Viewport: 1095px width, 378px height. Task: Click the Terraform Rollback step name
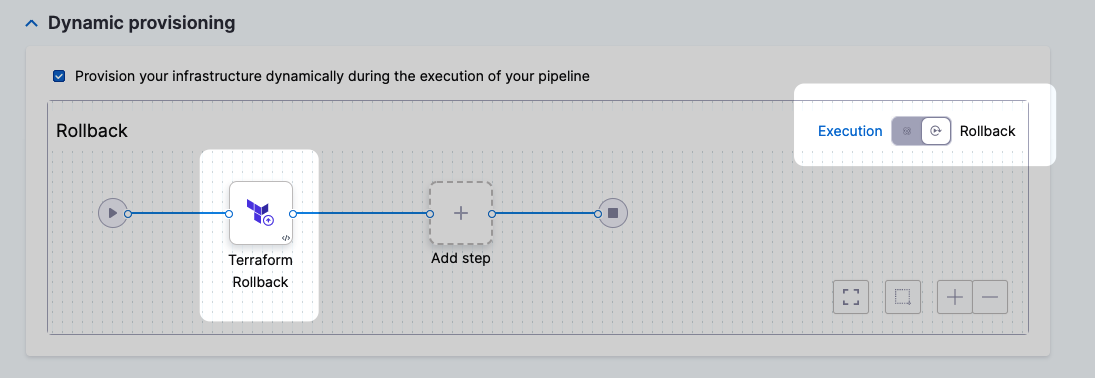click(260, 271)
